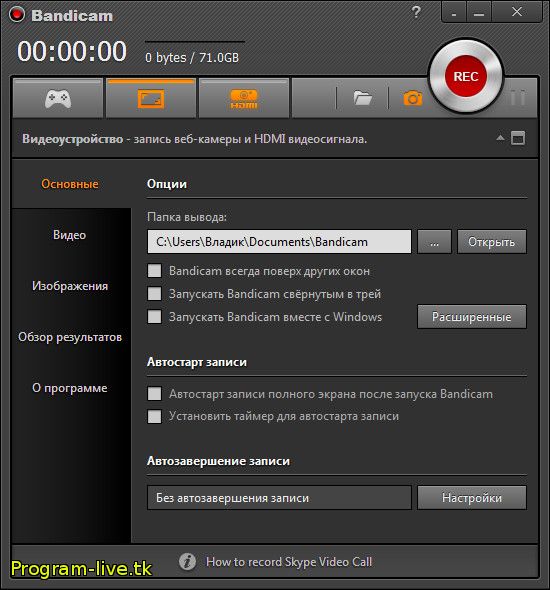Toggle the window view icon beside arrow

click(518, 138)
